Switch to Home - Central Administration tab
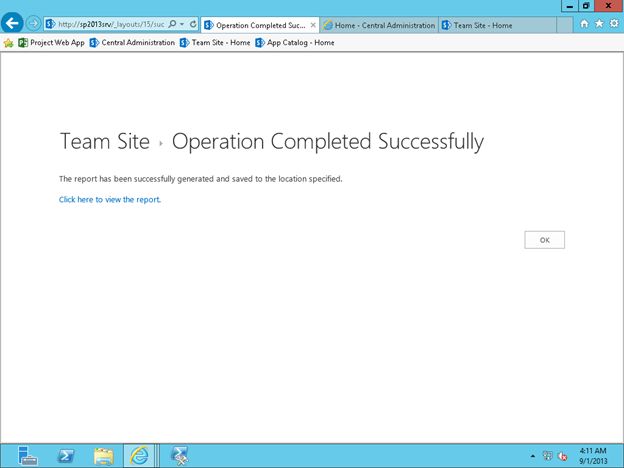 point(379,25)
